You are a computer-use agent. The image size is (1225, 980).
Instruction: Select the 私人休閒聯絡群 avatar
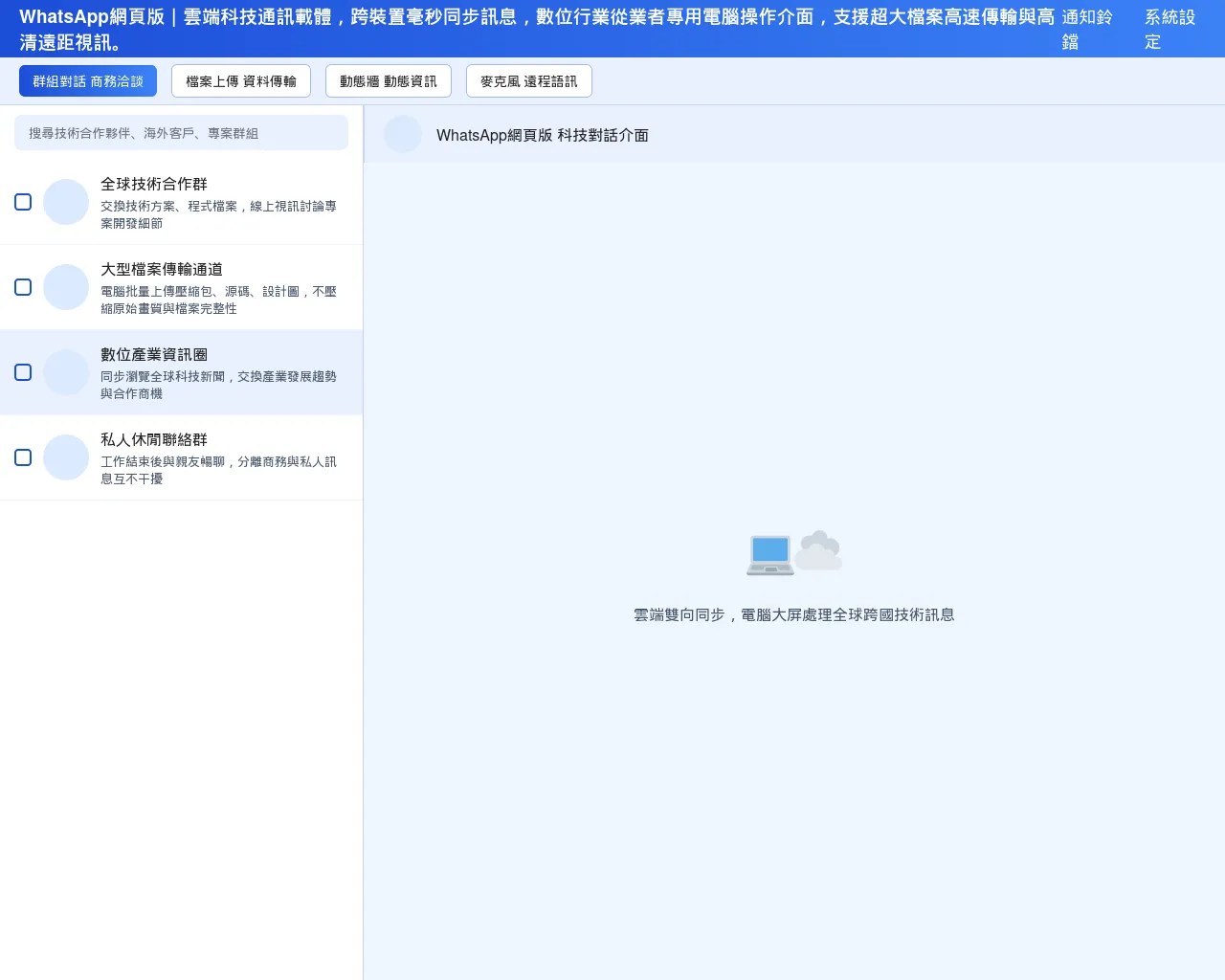coord(66,457)
